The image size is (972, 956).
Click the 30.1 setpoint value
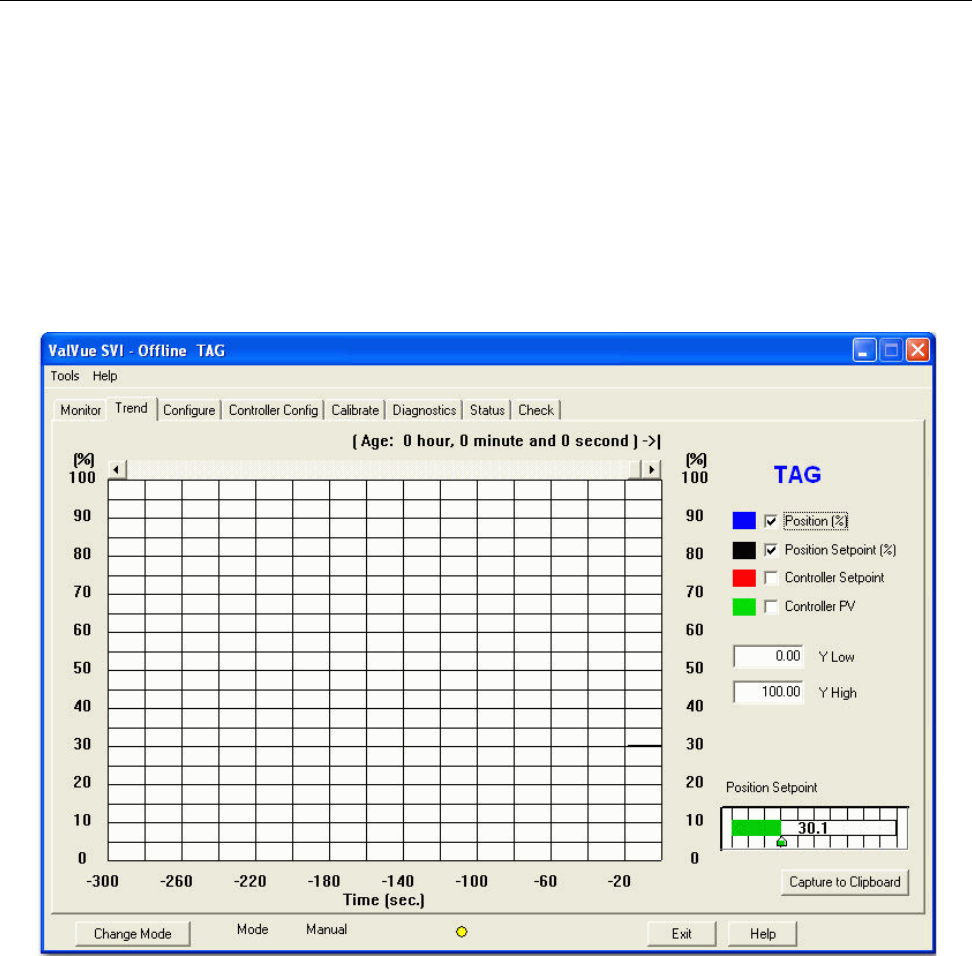[813, 828]
